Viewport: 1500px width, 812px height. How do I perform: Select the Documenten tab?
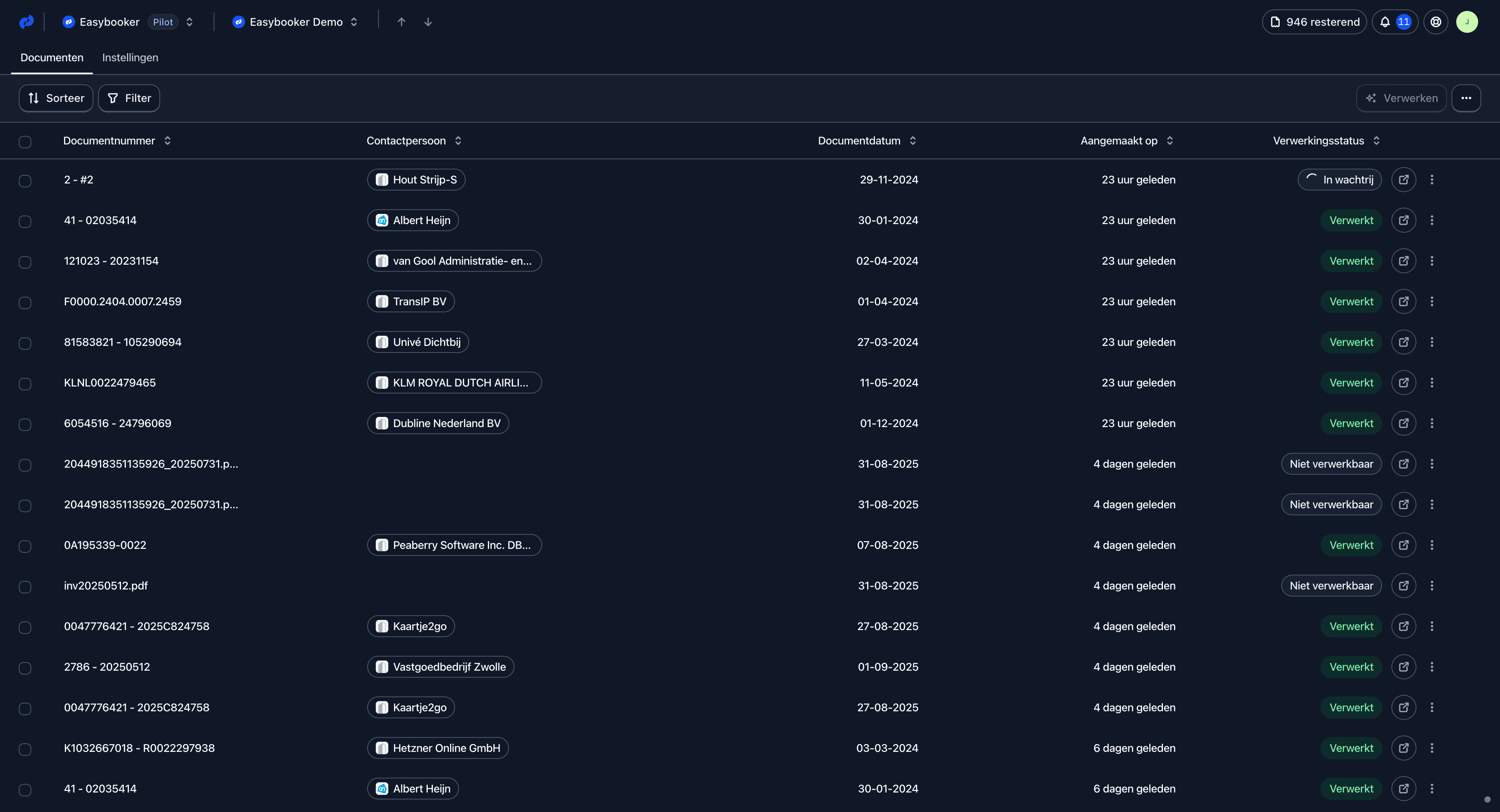(52, 58)
